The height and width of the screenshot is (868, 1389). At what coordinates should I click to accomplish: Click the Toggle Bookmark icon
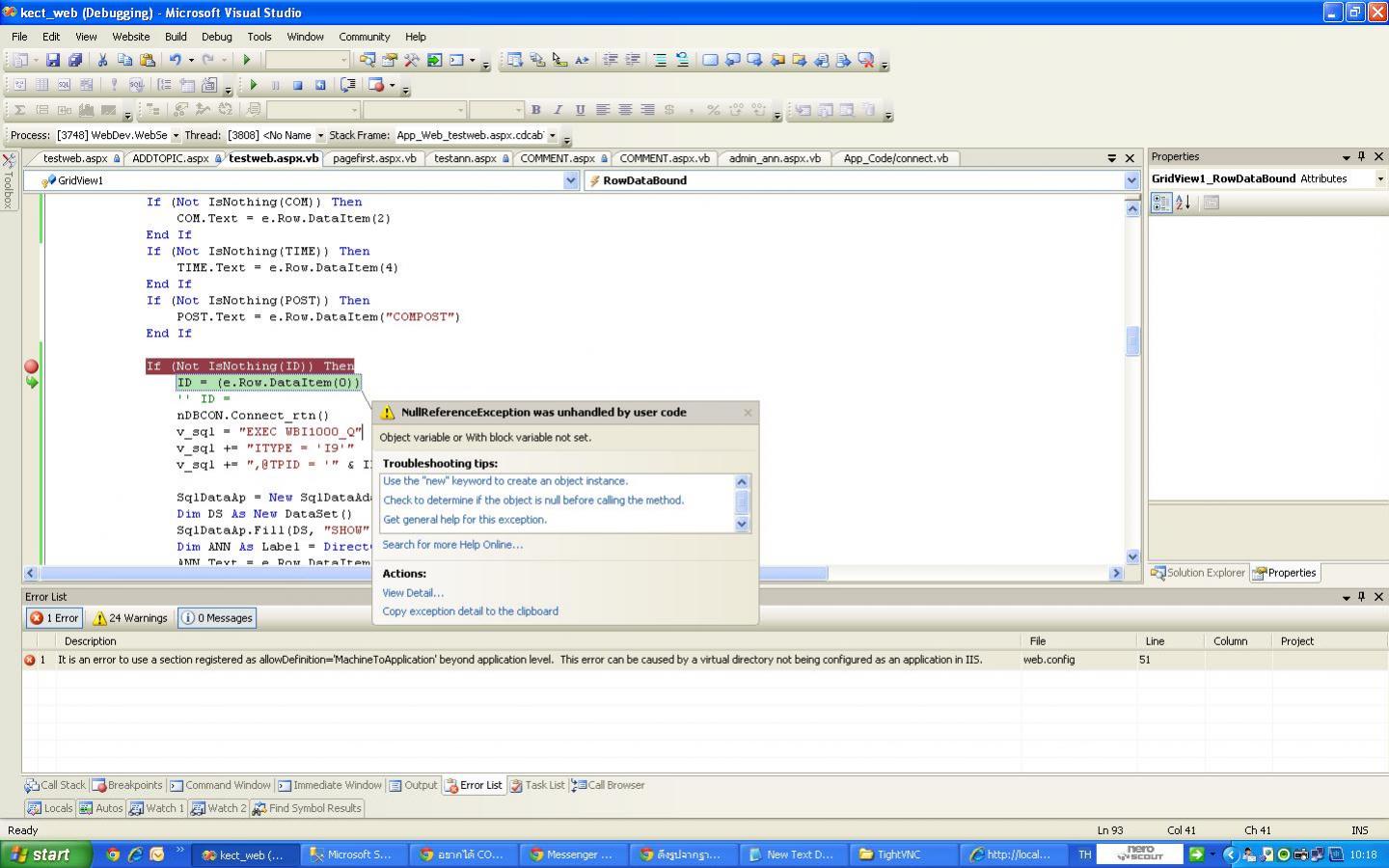(710, 60)
